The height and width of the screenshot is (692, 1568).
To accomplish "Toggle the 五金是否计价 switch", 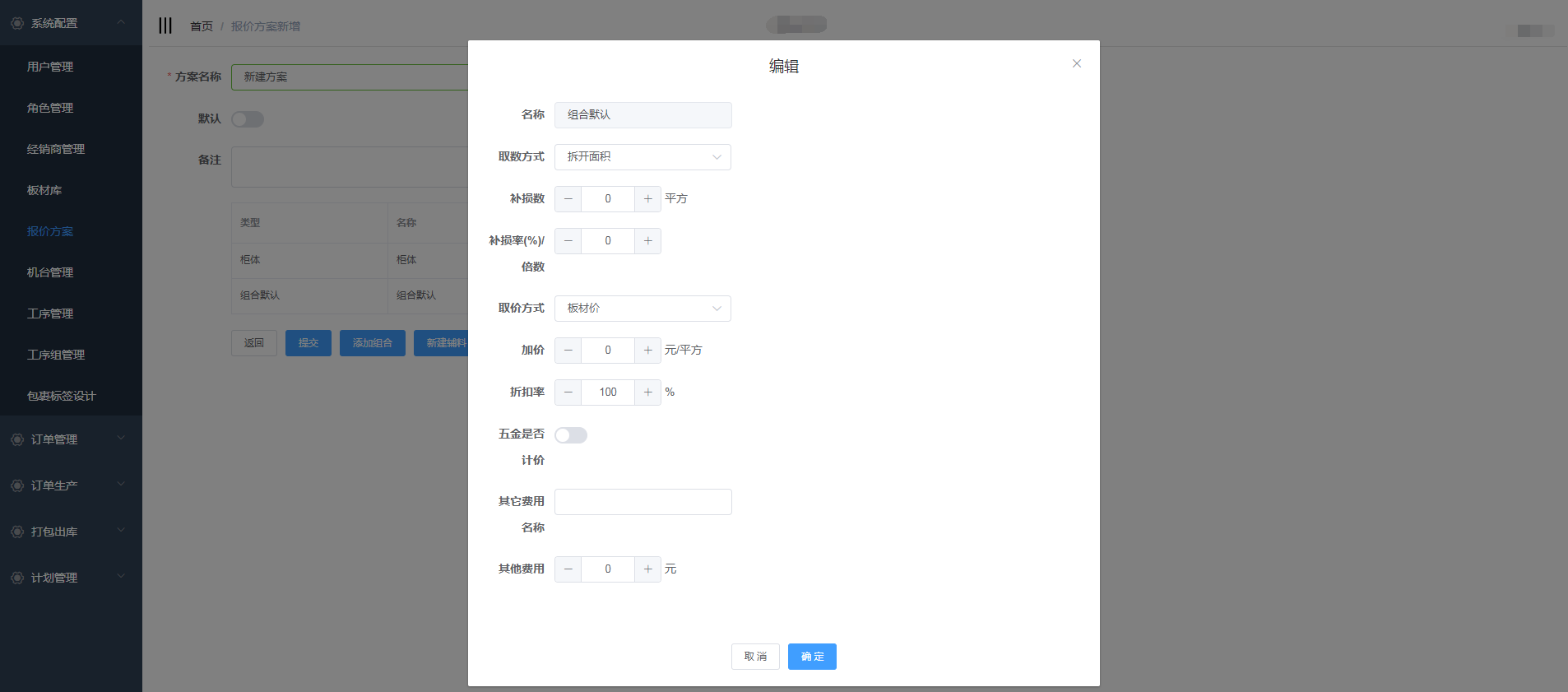I will tap(571, 435).
